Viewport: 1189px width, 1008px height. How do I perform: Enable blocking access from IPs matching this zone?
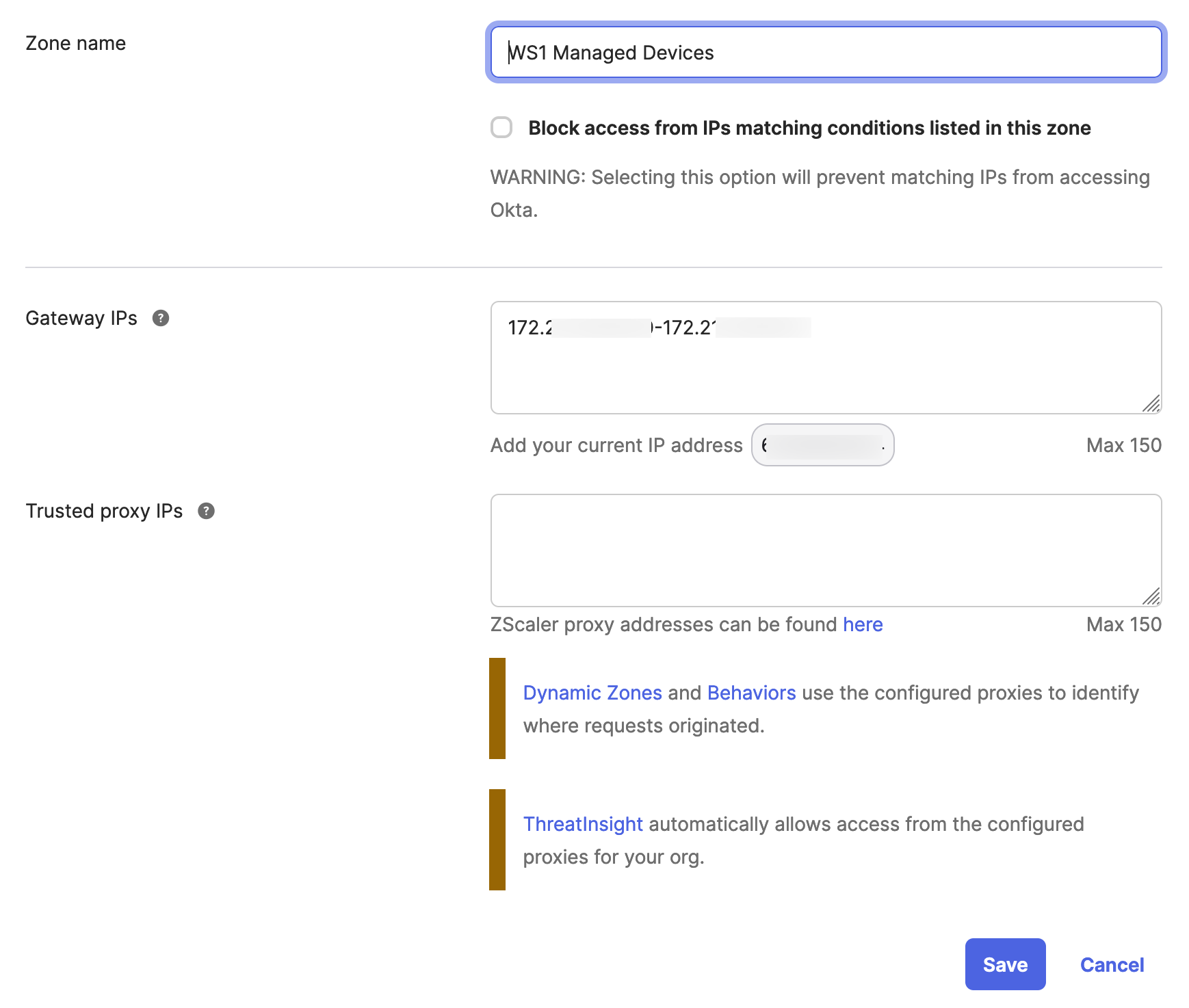pos(501,128)
